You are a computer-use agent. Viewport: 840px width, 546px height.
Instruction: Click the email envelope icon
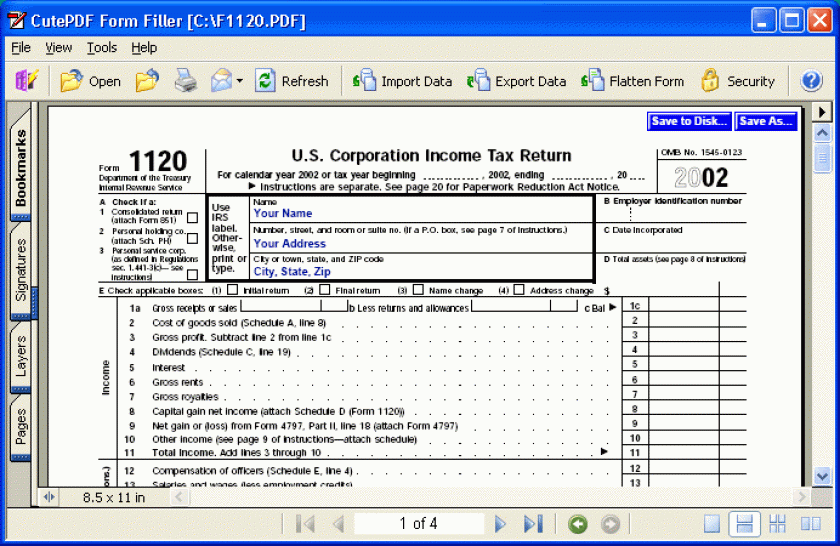click(221, 81)
